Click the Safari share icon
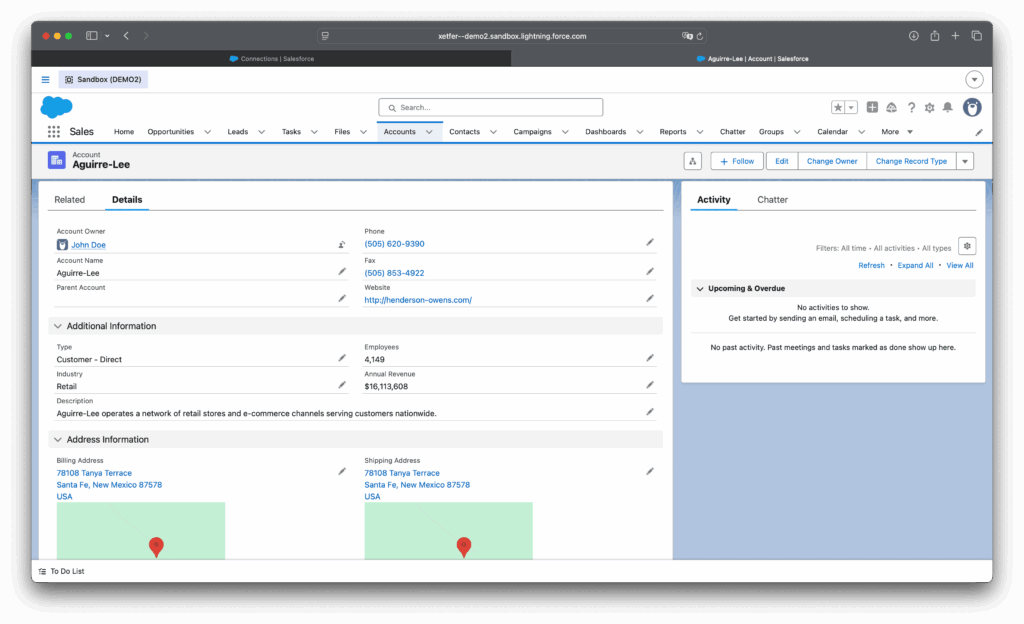1024x624 pixels. click(935, 36)
